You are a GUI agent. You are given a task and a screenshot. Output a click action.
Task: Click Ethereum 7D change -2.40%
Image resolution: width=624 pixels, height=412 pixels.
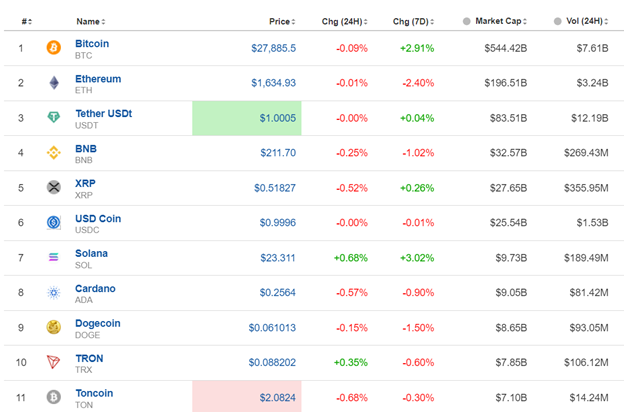418,83
